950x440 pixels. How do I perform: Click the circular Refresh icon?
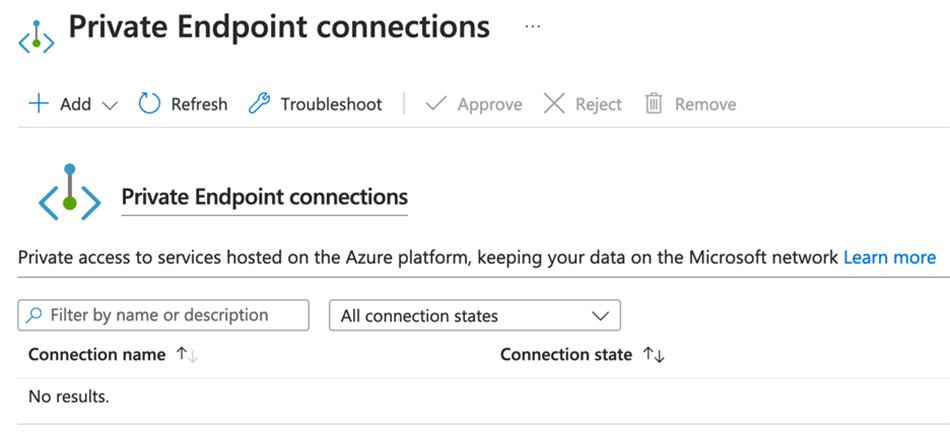click(x=149, y=104)
